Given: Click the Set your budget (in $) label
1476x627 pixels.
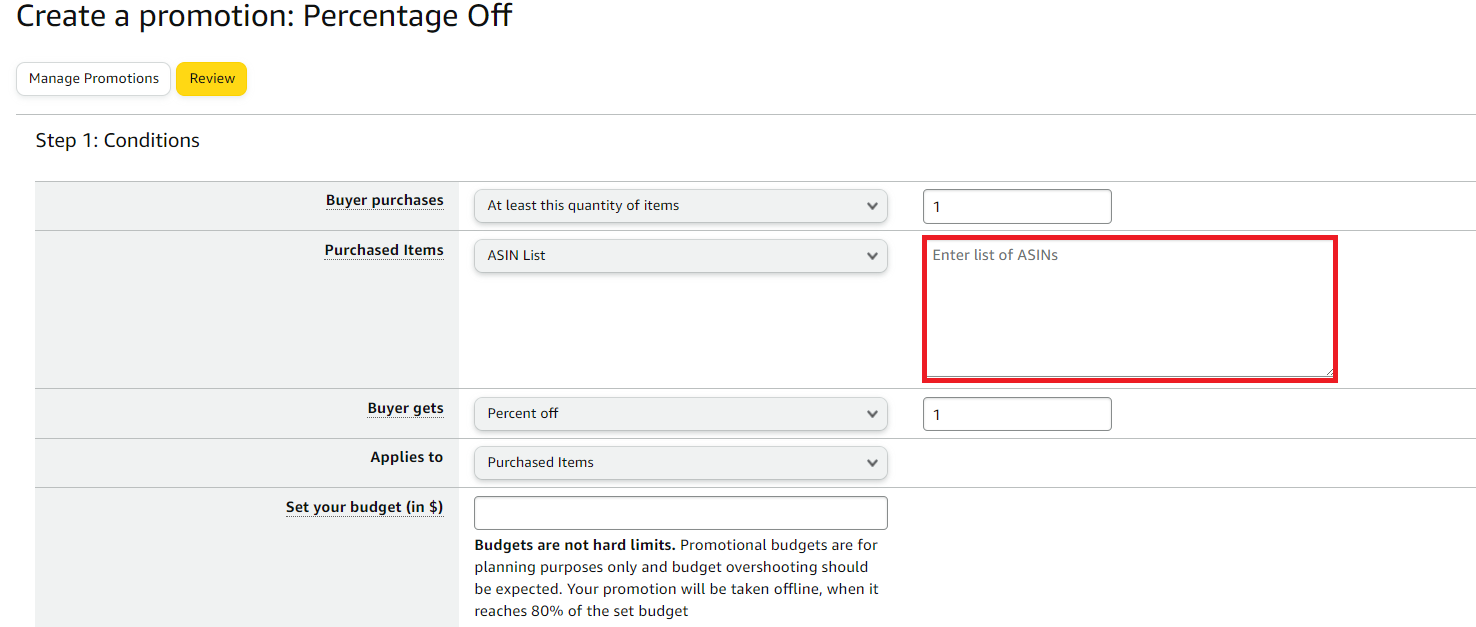Looking at the screenshot, I should point(364,507).
